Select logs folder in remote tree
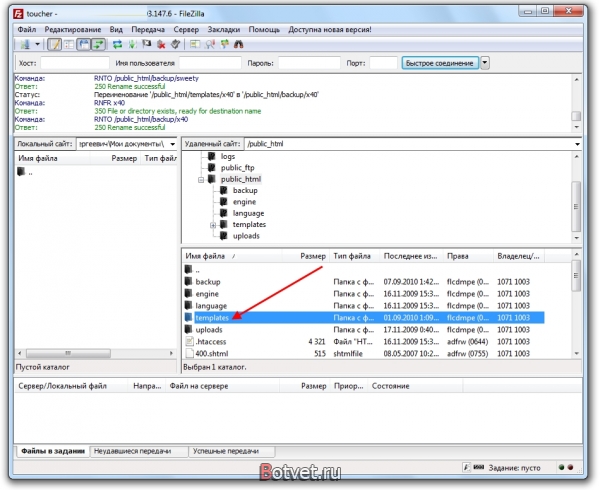This screenshot has width=600, height=490. point(228,156)
